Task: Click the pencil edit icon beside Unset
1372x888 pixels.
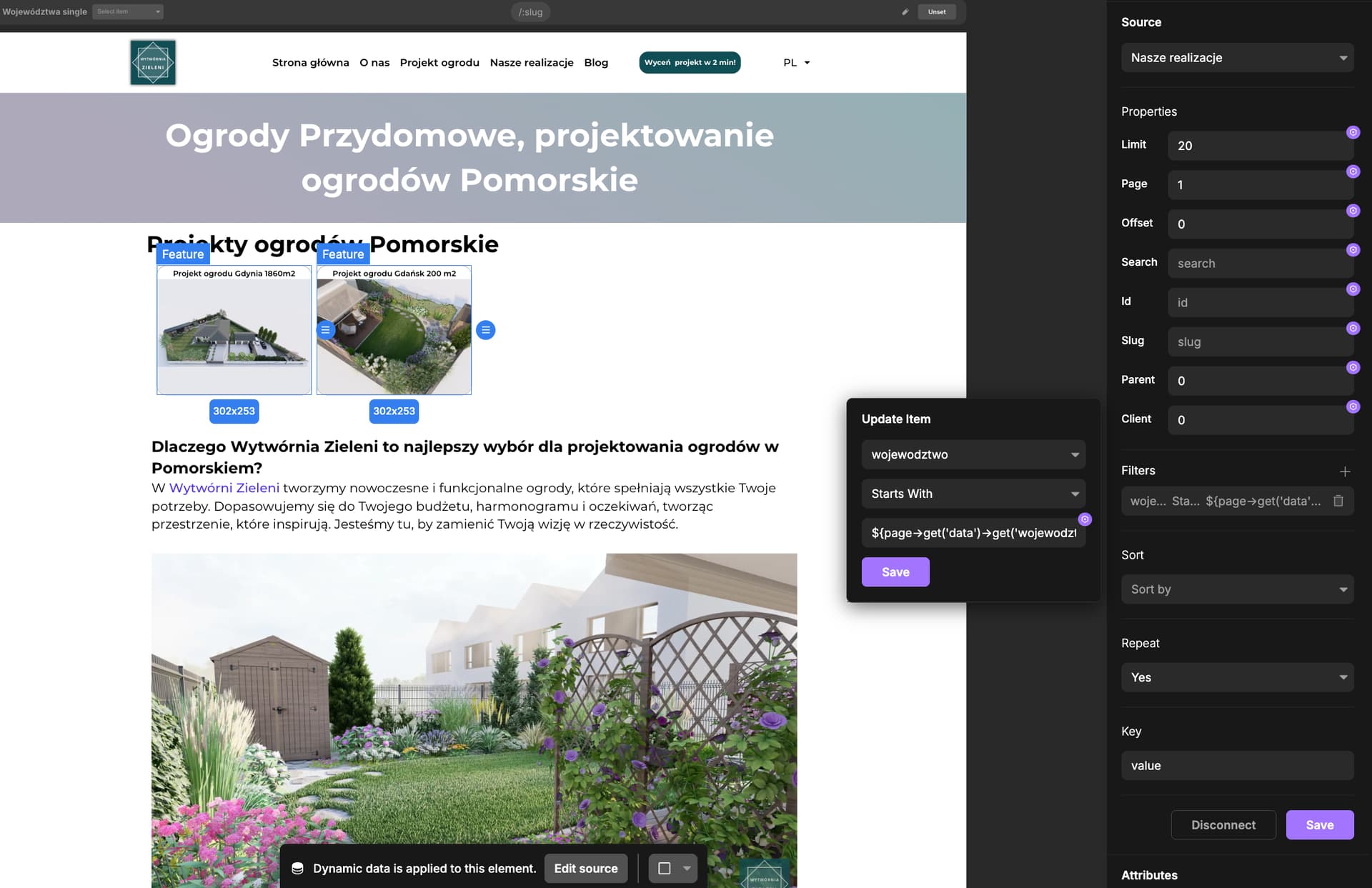Action: (905, 12)
